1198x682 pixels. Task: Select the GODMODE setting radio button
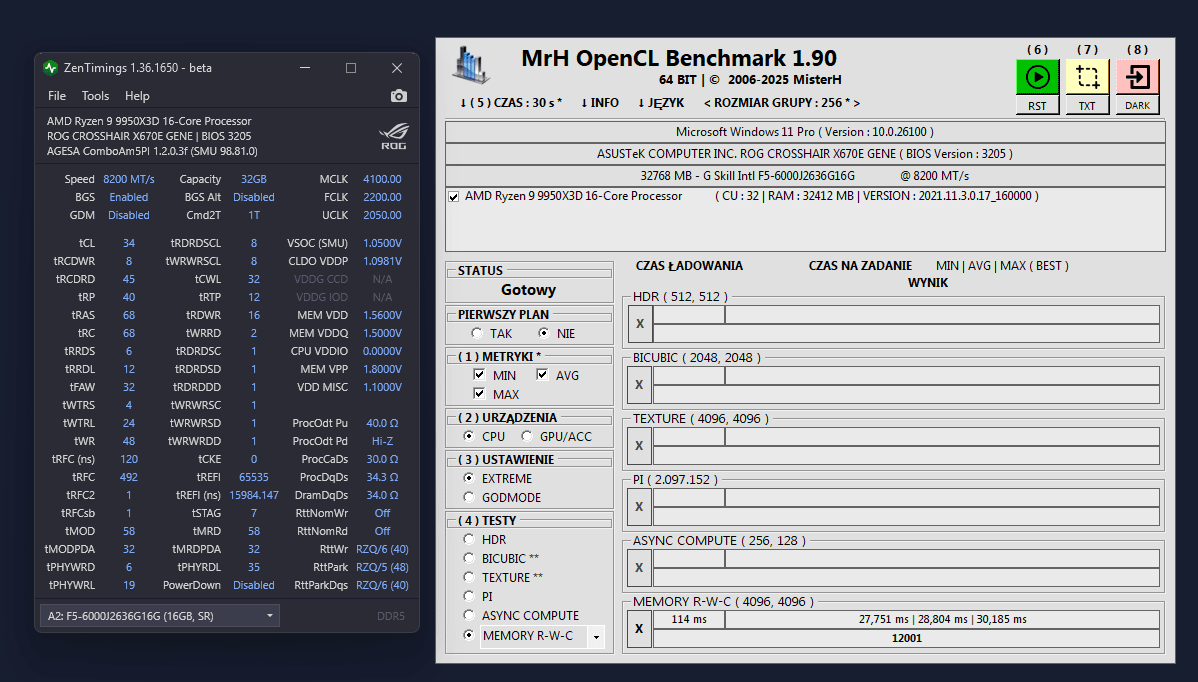pyautogui.click(x=468, y=497)
